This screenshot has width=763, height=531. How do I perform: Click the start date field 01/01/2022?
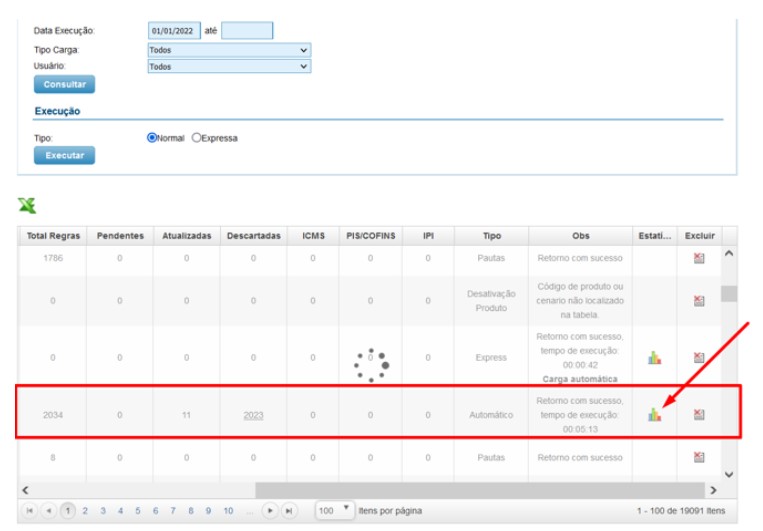click(x=174, y=31)
